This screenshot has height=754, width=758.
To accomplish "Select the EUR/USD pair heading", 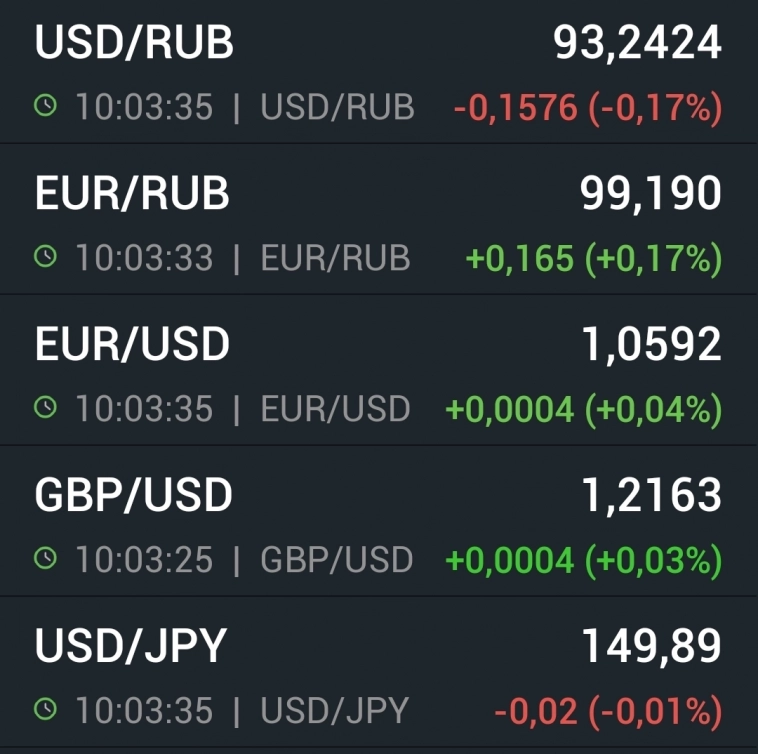I will [x=132, y=345].
